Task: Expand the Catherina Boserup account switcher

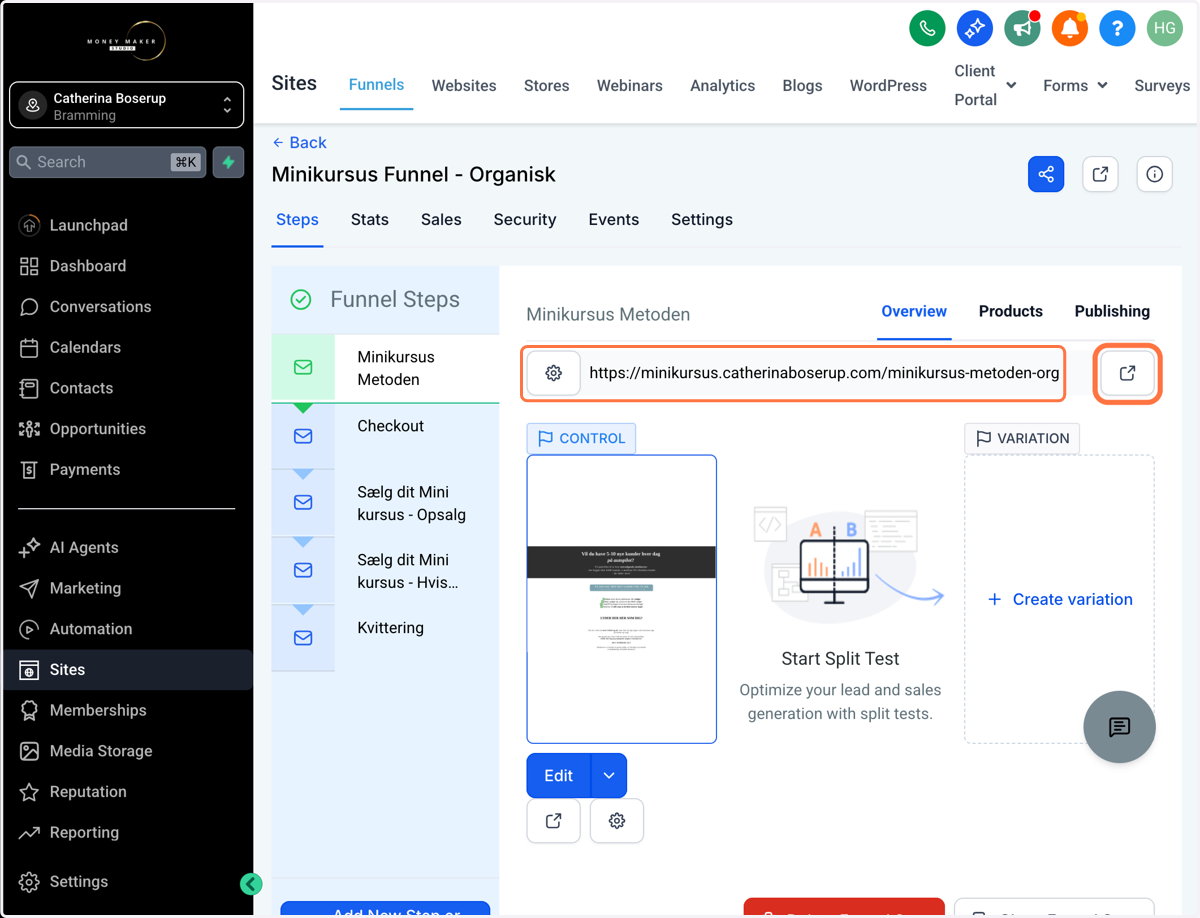Action: (127, 105)
